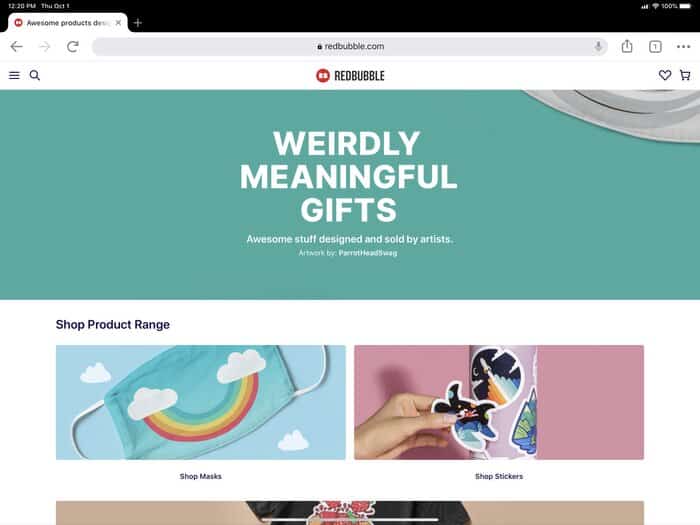Open the shopping cart icon
The height and width of the screenshot is (525, 700).
click(685, 75)
